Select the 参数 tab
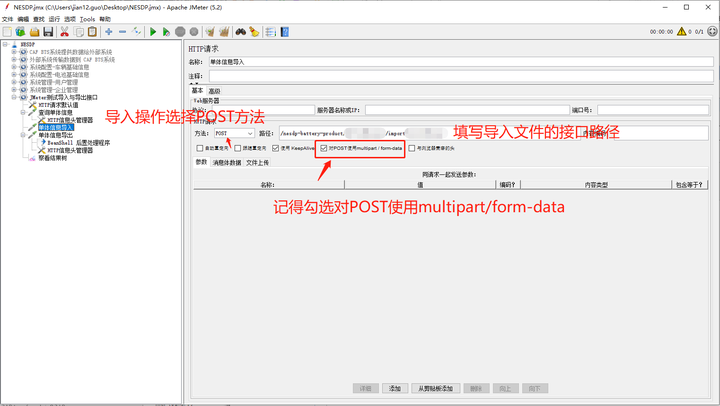The image size is (720, 406). [x=201, y=162]
